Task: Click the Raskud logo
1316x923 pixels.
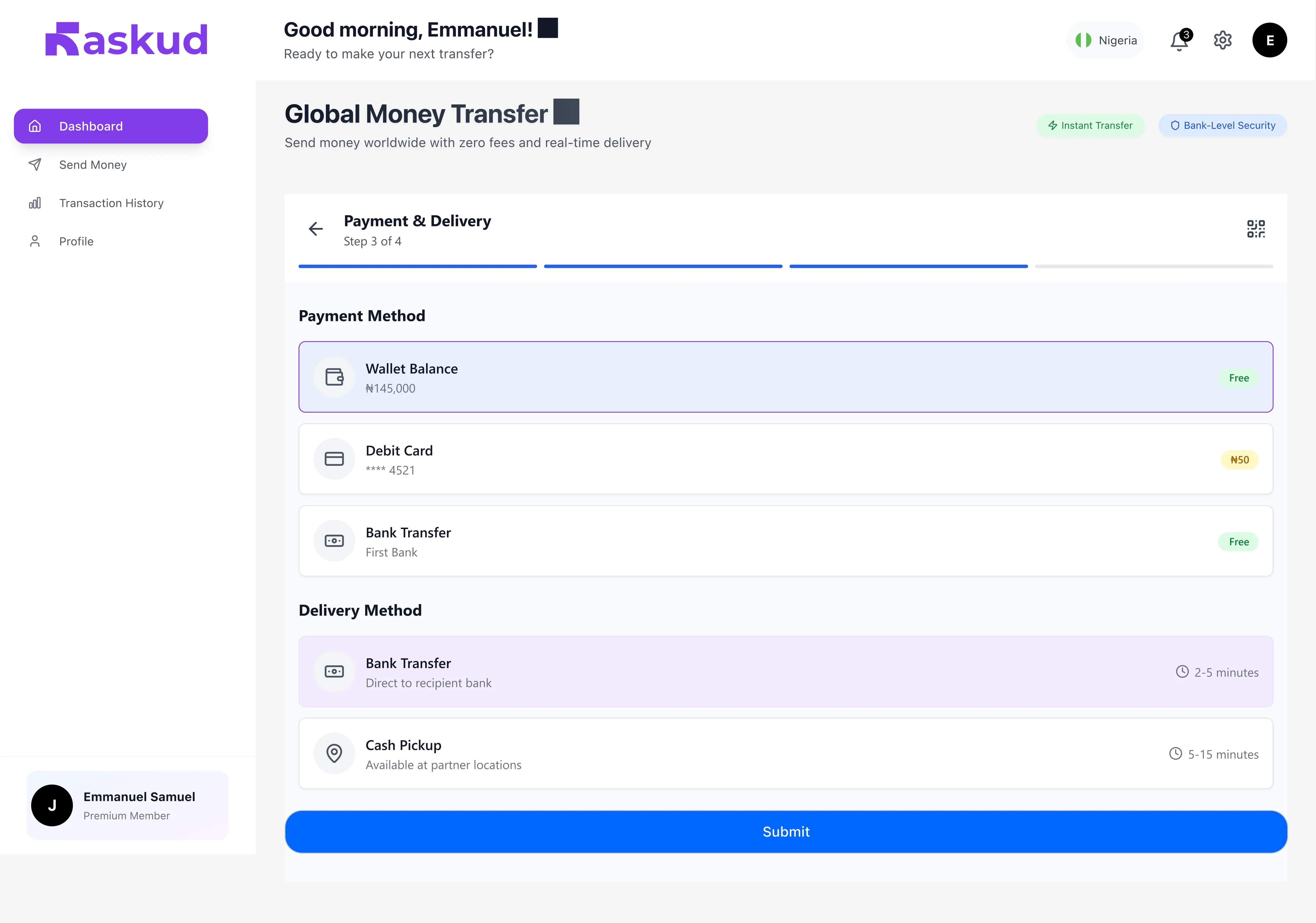Action: pyautogui.click(x=126, y=39)
